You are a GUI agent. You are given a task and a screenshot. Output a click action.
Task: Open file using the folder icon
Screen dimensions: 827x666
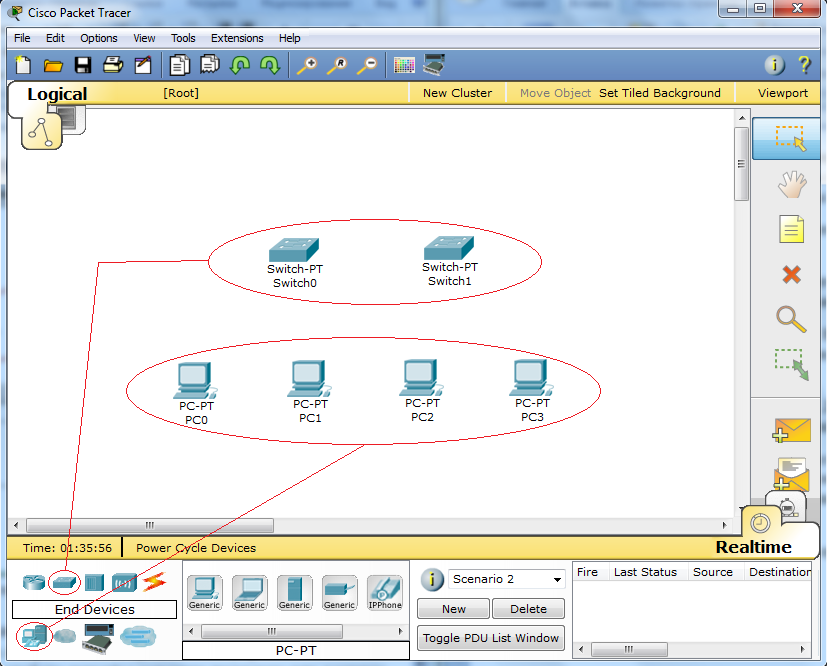click(53, 66)
